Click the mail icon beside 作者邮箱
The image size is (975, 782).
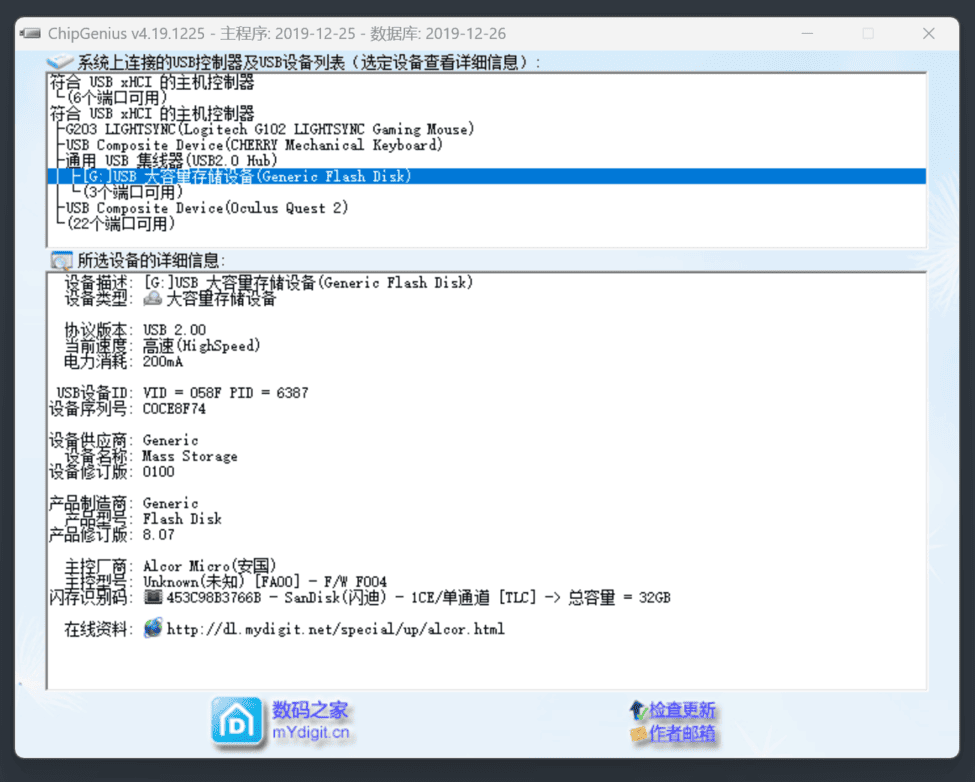[x=638, y=734]
